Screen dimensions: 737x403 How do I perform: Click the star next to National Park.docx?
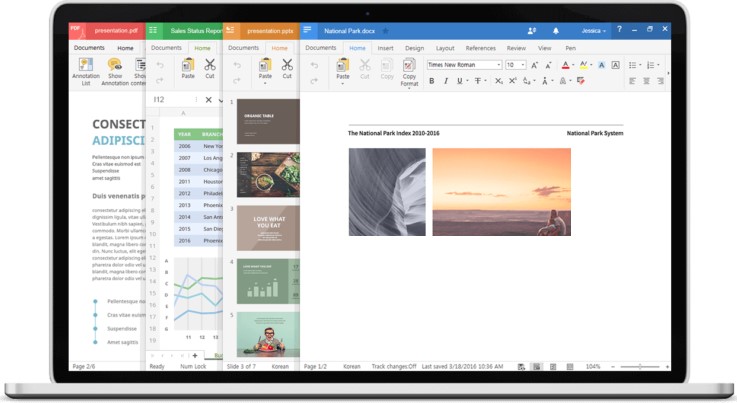385,31
